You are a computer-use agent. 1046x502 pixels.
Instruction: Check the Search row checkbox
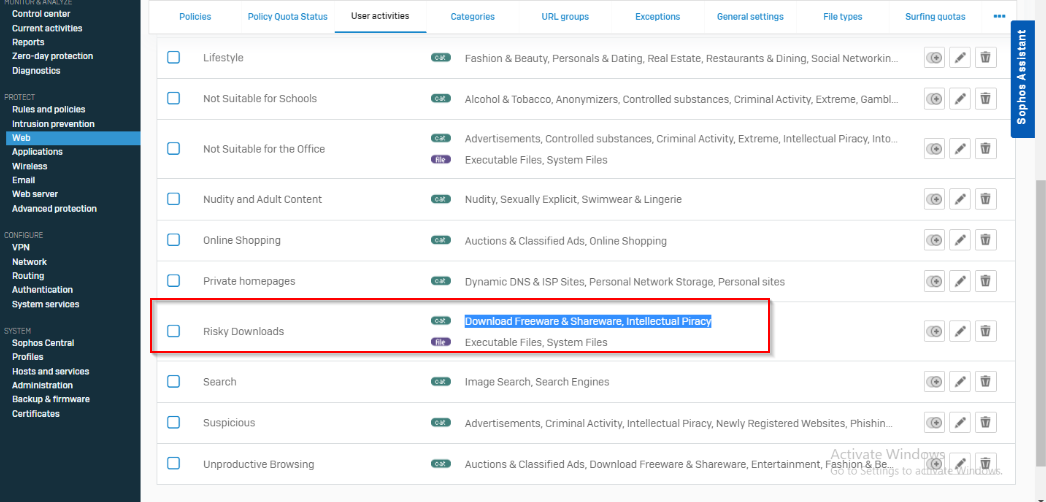[173, 381]
